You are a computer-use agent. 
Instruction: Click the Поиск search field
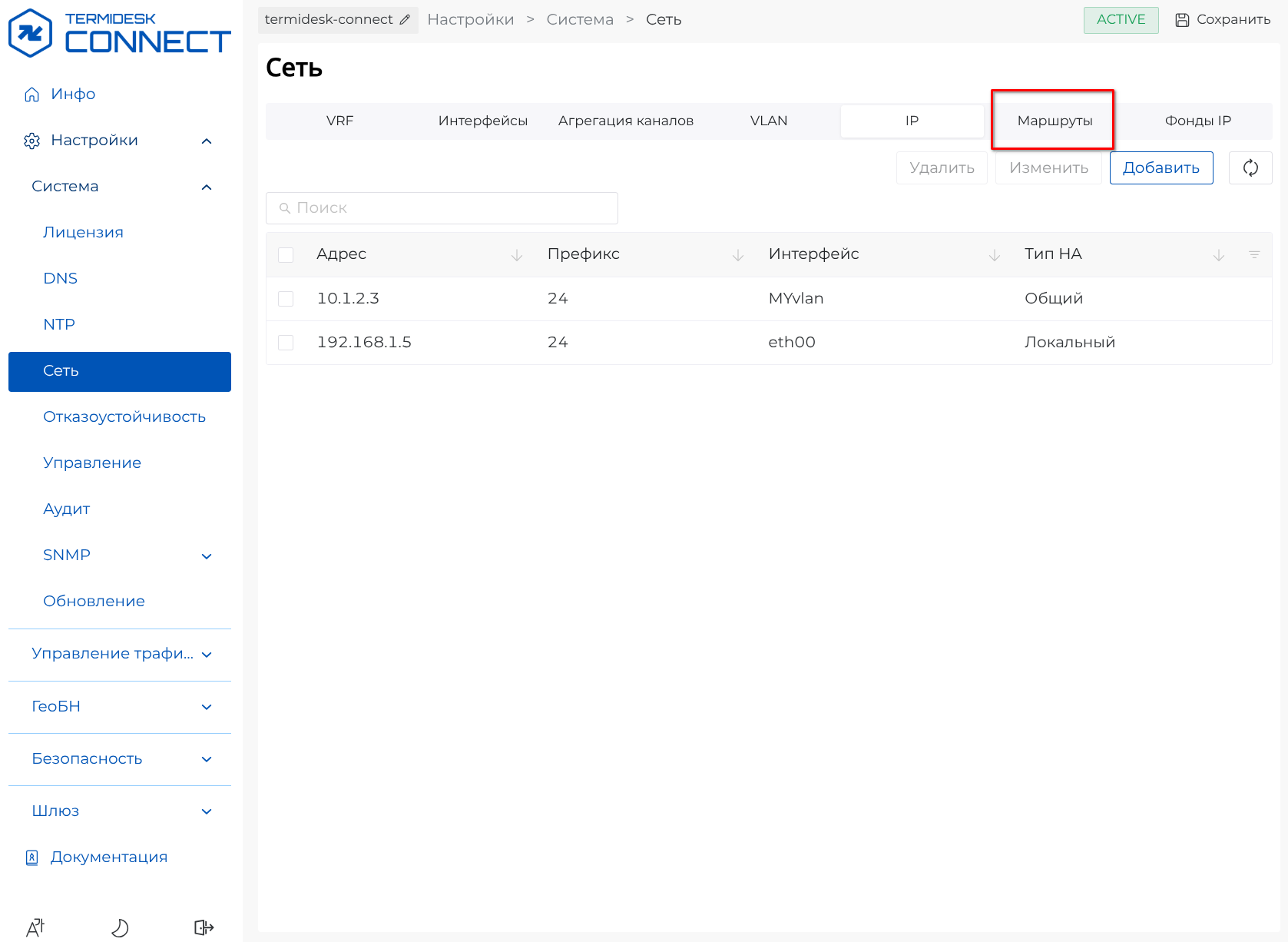442,208
